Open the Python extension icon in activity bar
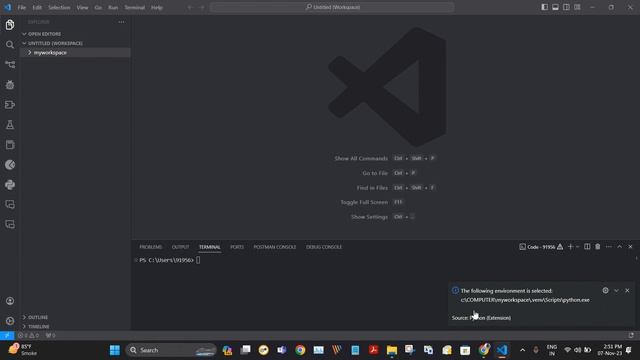Viewport: 640px width, 360px height. point(10,184)
